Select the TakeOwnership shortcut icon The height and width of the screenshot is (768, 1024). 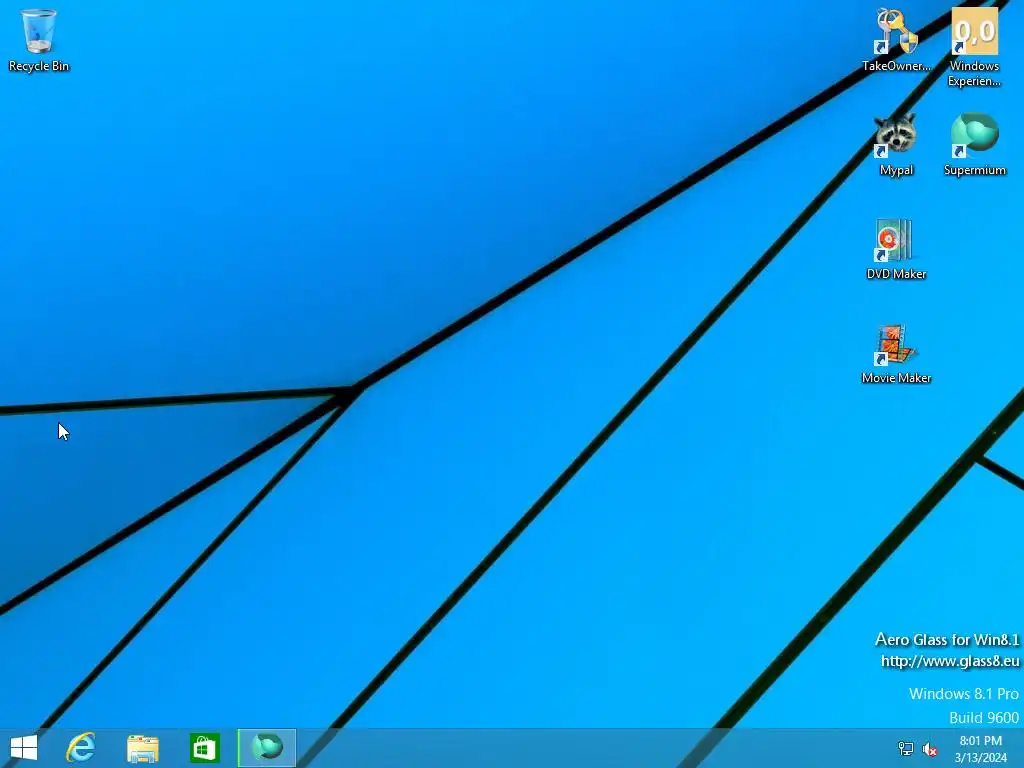896,39
